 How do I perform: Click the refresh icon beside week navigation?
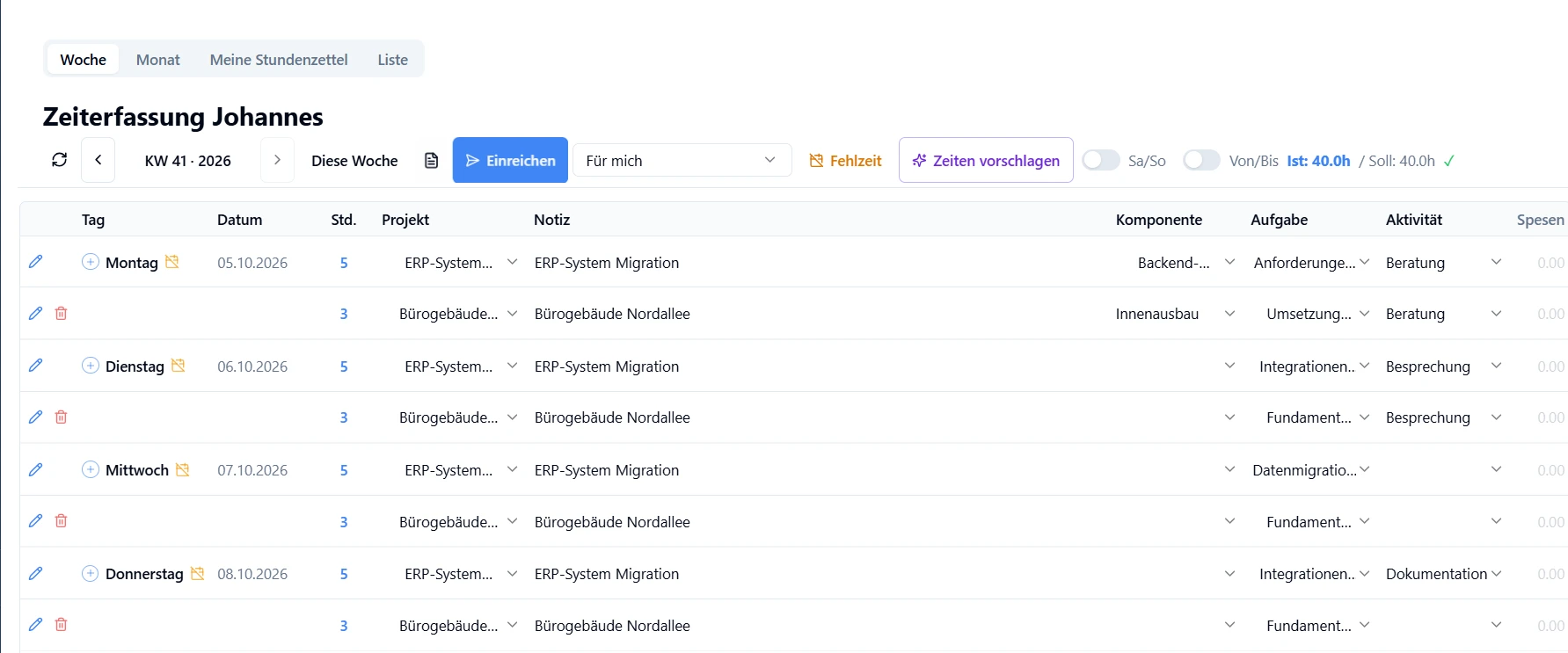(x=59, y=160)
